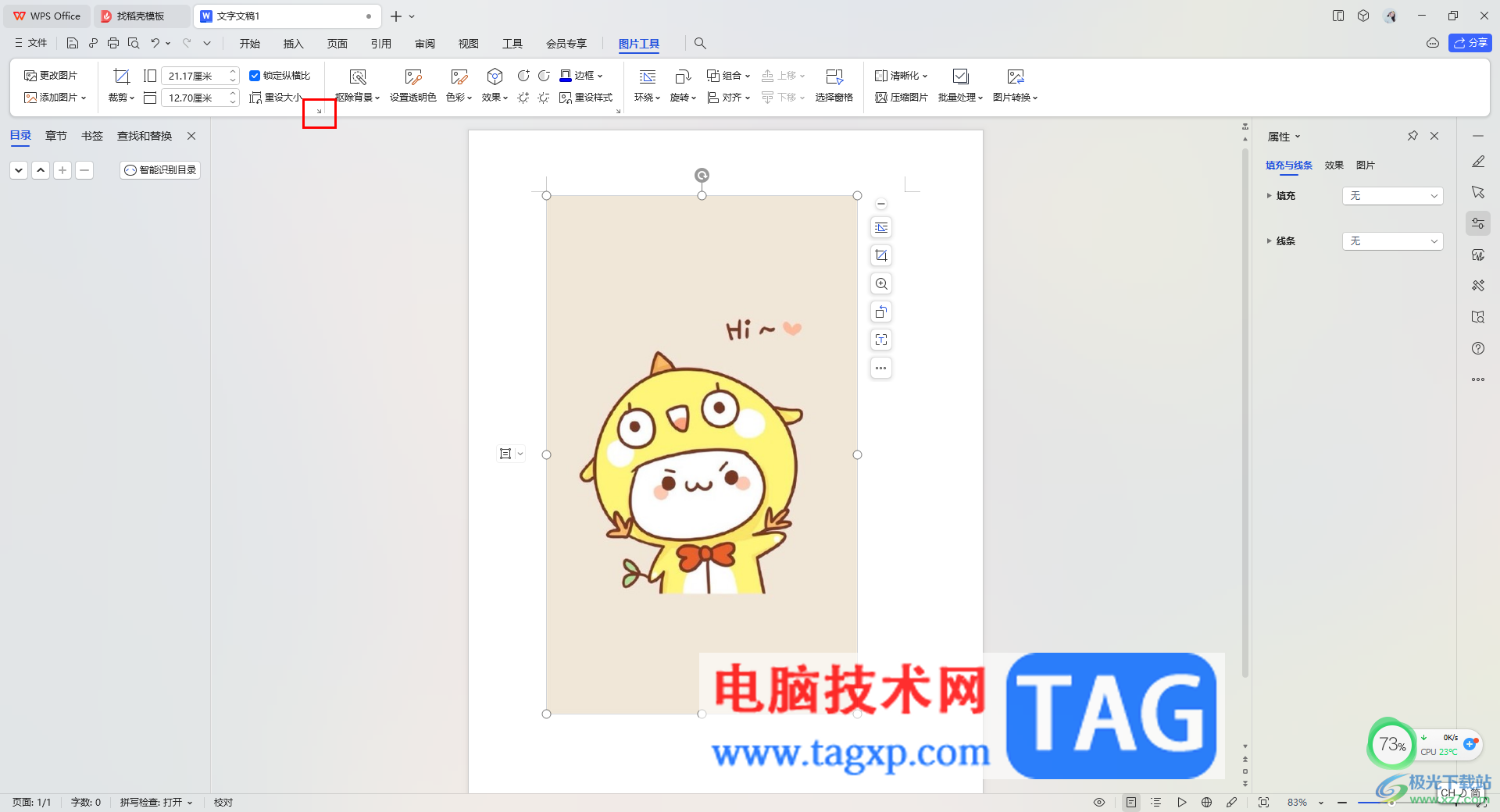Image resolution: width=1500 pixels, height=812 pixels.
Task: Close the navigation pane with X
Action: 191,136
